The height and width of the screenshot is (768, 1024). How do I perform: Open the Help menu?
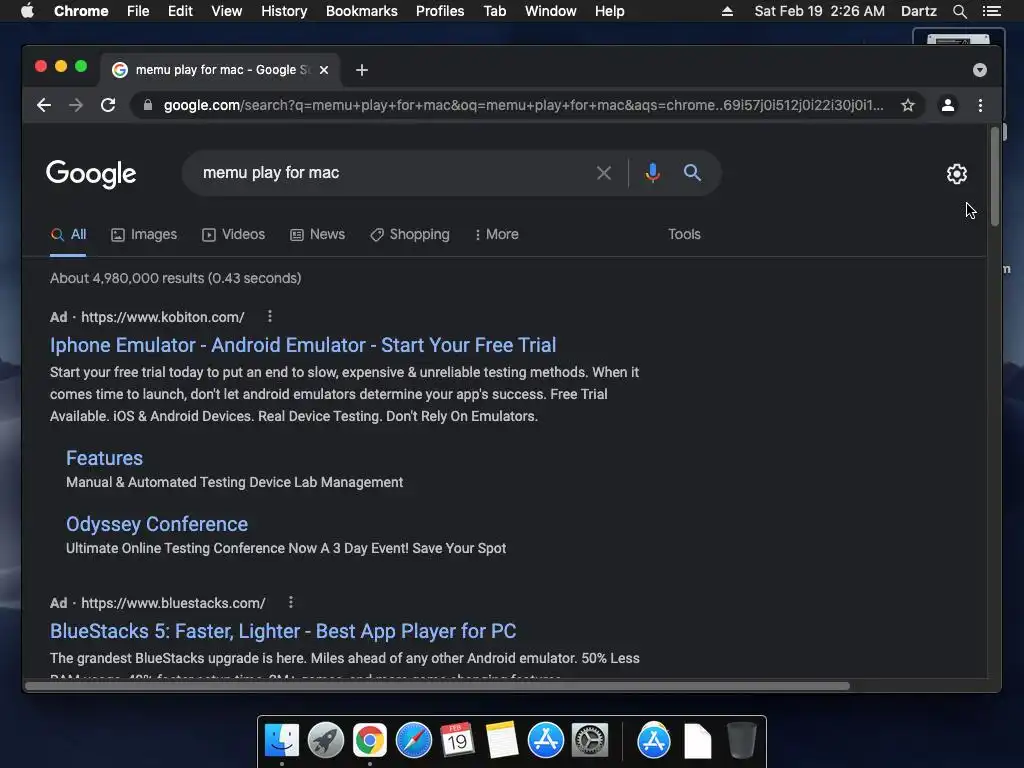click(609, 11)
